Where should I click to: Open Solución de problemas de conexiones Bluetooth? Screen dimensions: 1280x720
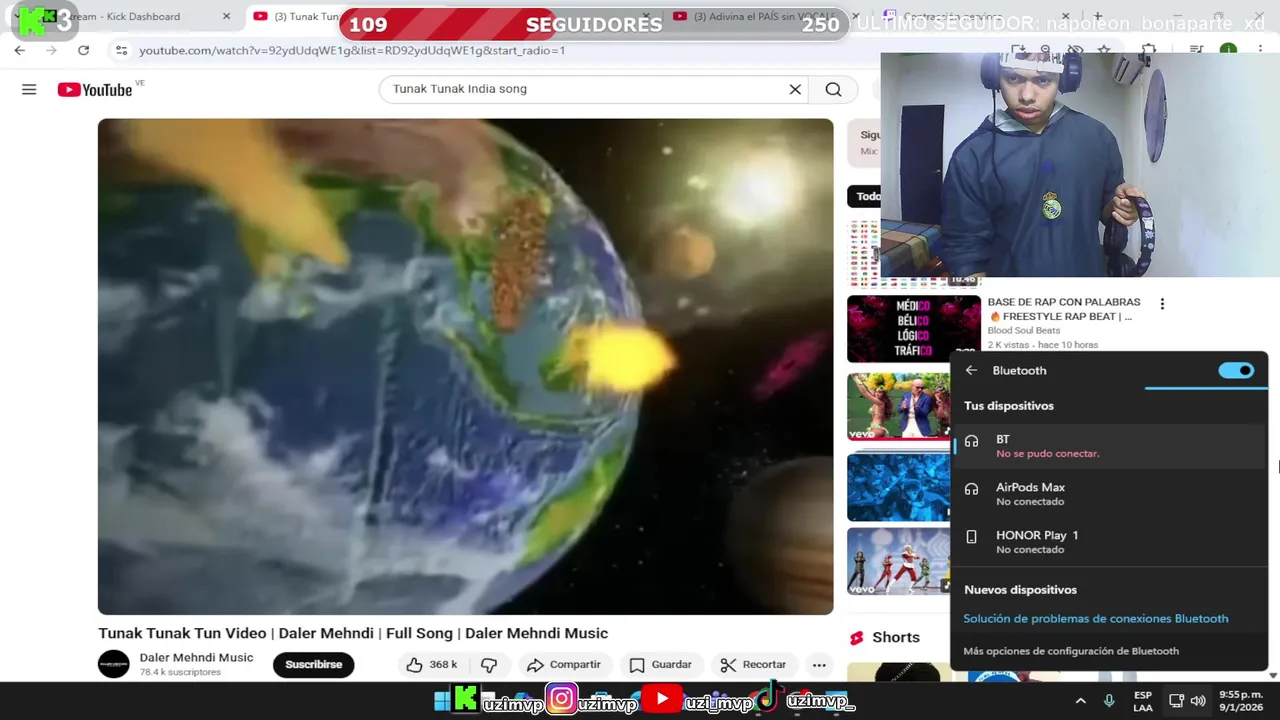pyautogui.click(x=1095, y=618)
